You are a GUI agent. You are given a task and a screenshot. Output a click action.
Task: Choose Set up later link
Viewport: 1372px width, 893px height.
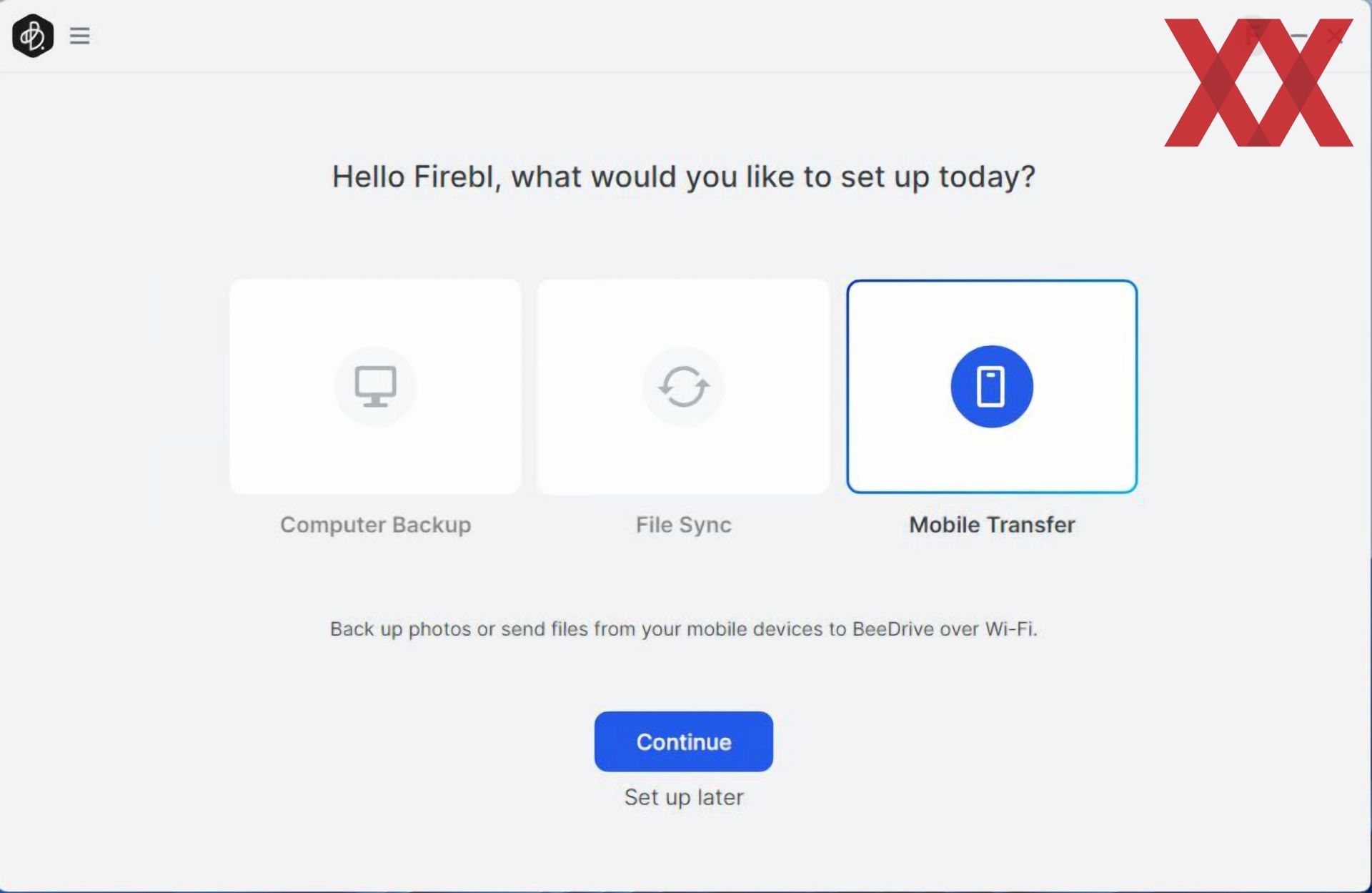683,797
